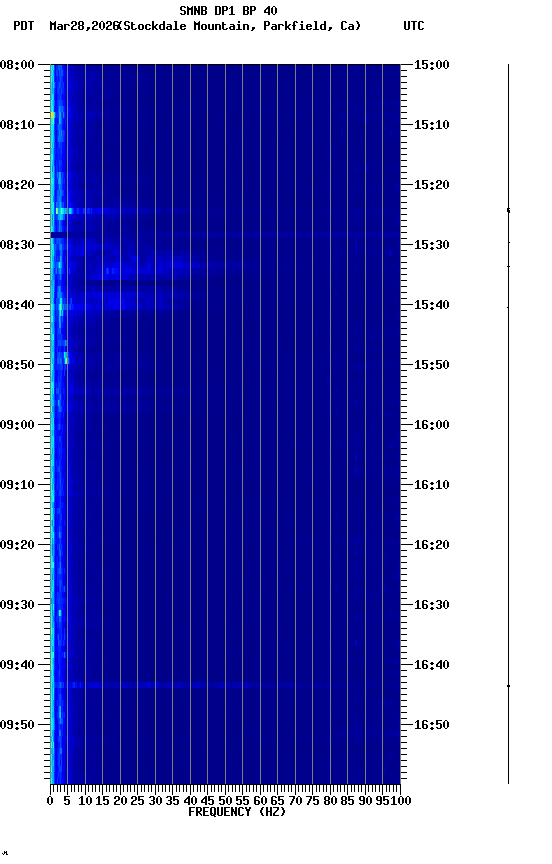Click the 08:50 PDT time label
This screenshot has width=552, height=864.
tap(17, 365)
